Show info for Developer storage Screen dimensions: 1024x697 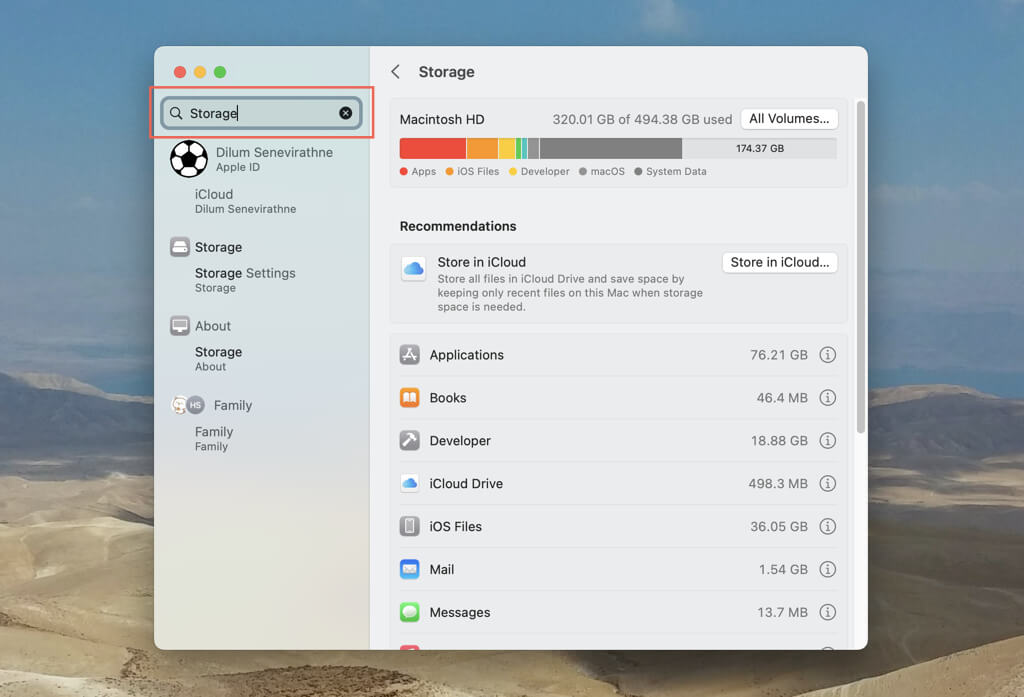pos(827,440)
